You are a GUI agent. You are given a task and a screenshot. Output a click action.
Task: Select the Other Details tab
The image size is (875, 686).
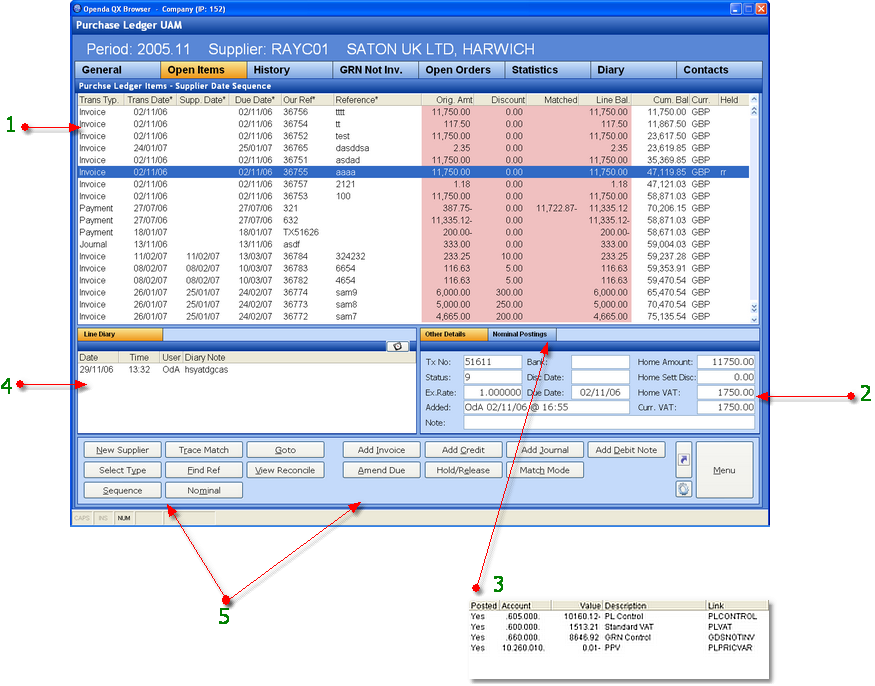[x=454, y=334]
